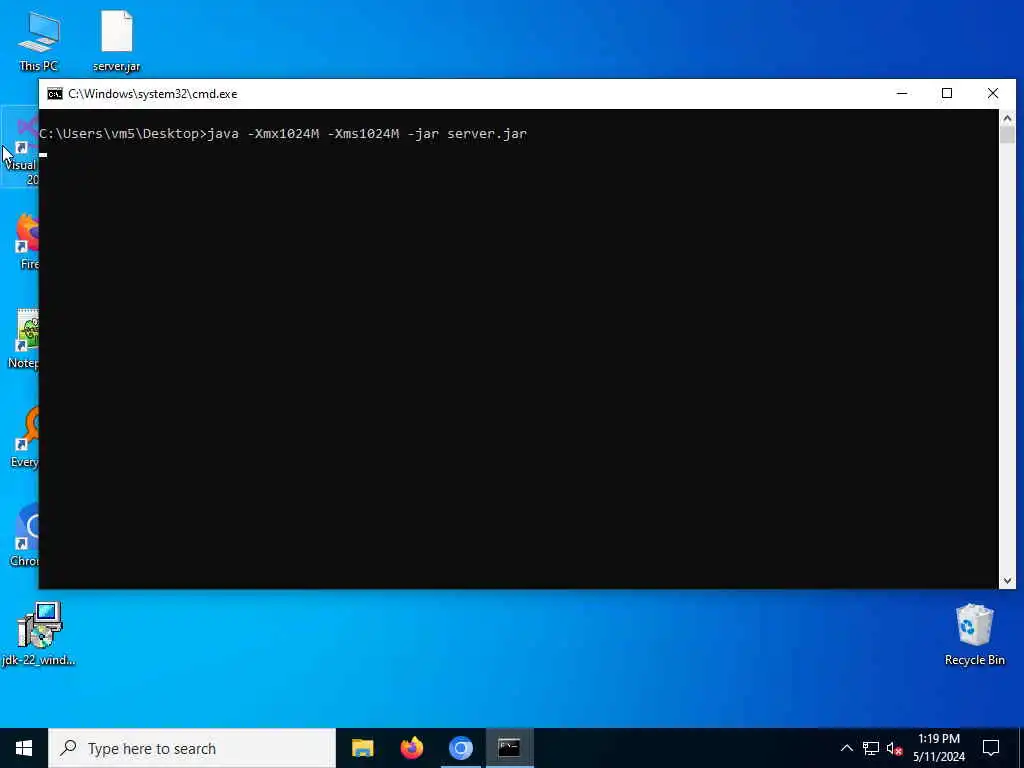
Task: Click the cmd scrollbar up arrow
Action: tap(1007, 118)
